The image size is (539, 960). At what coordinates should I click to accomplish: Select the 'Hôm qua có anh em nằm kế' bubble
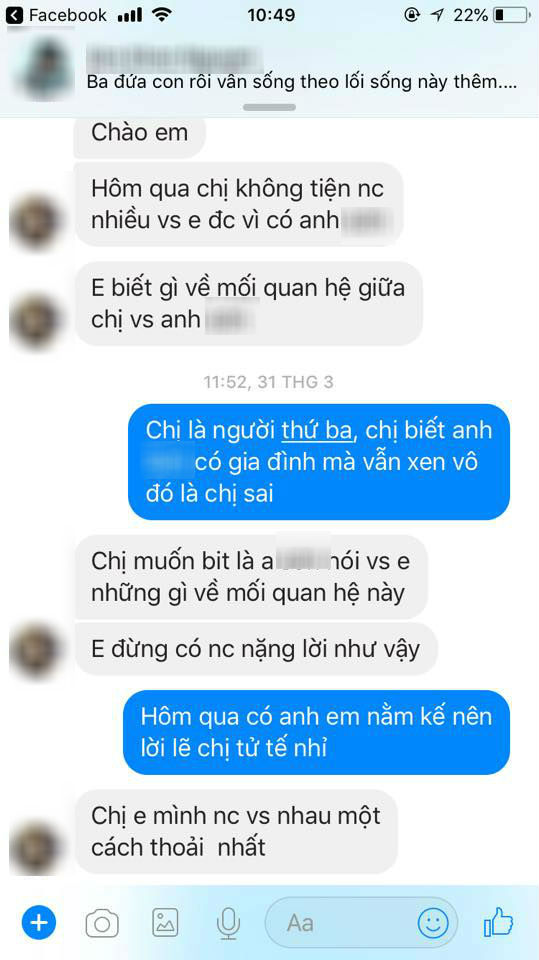(317, 733)
